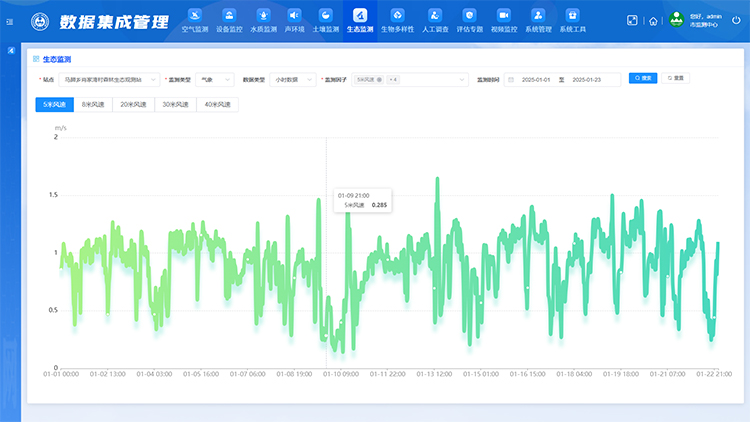Click the power logout icon
The width and height of the screenshot is (750, 422).
coord(736,20)
